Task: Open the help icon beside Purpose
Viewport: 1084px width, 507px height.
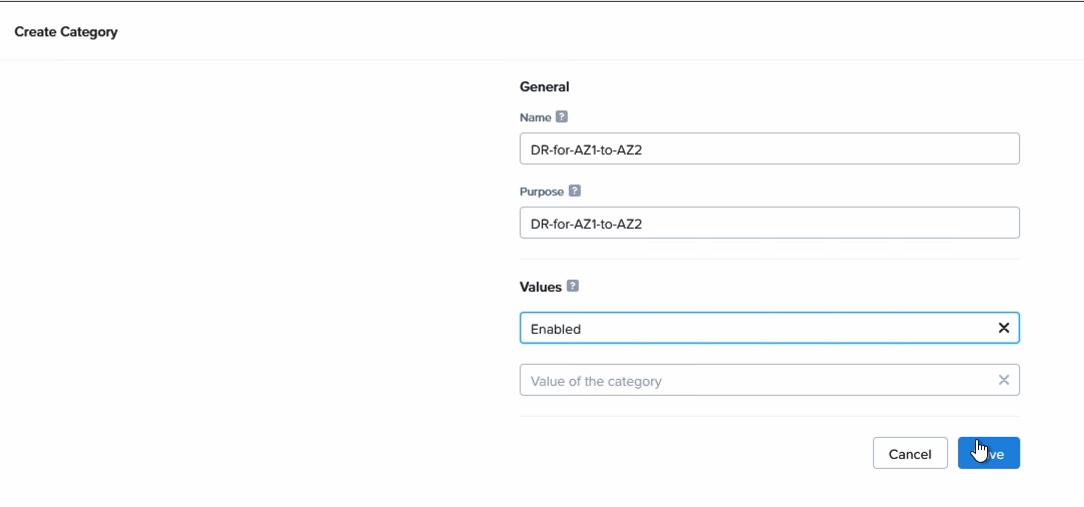Action: [574, 191]
